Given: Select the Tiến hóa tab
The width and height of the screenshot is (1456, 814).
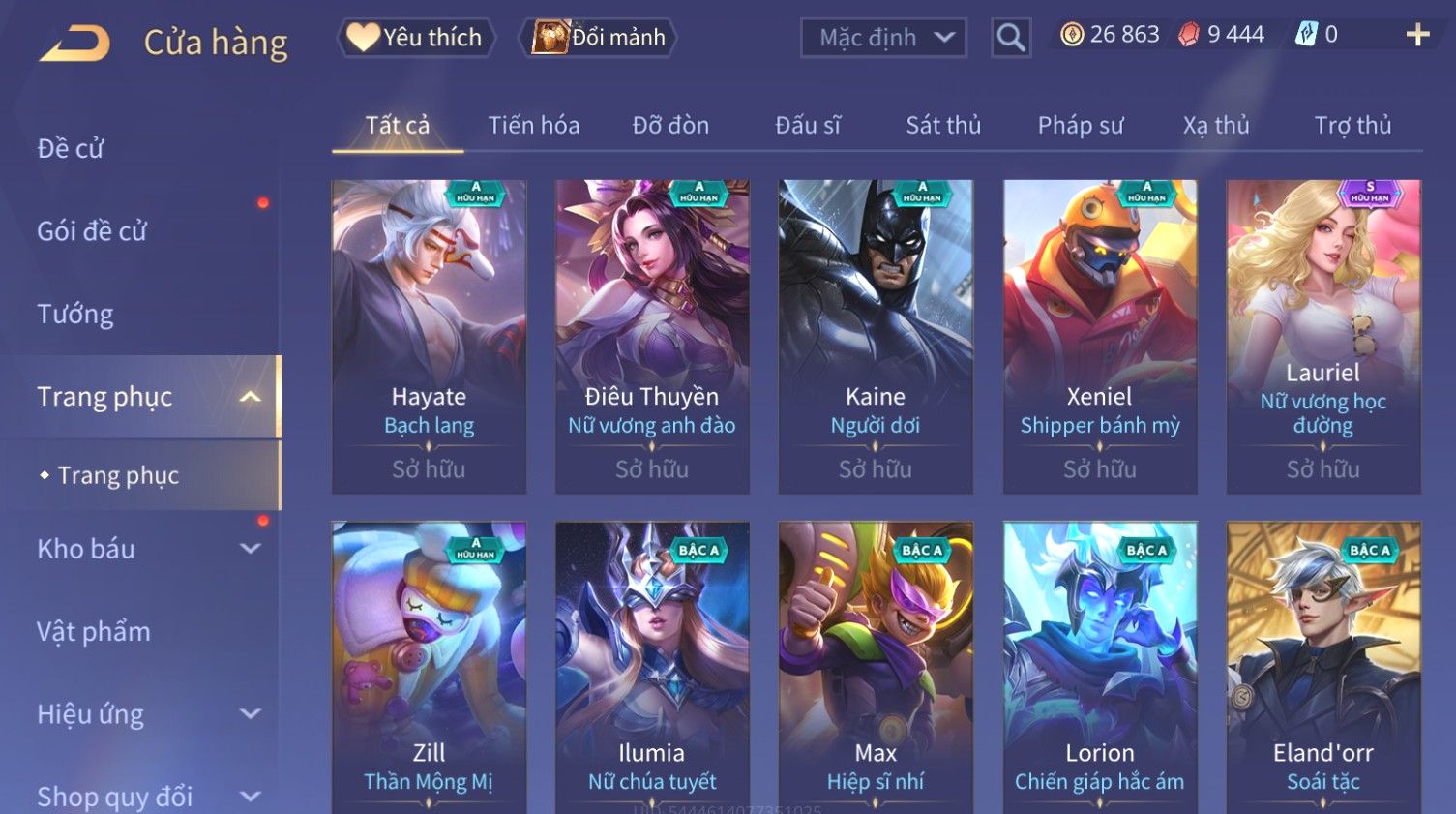Looking at the screenshot, I should [534, 125].
